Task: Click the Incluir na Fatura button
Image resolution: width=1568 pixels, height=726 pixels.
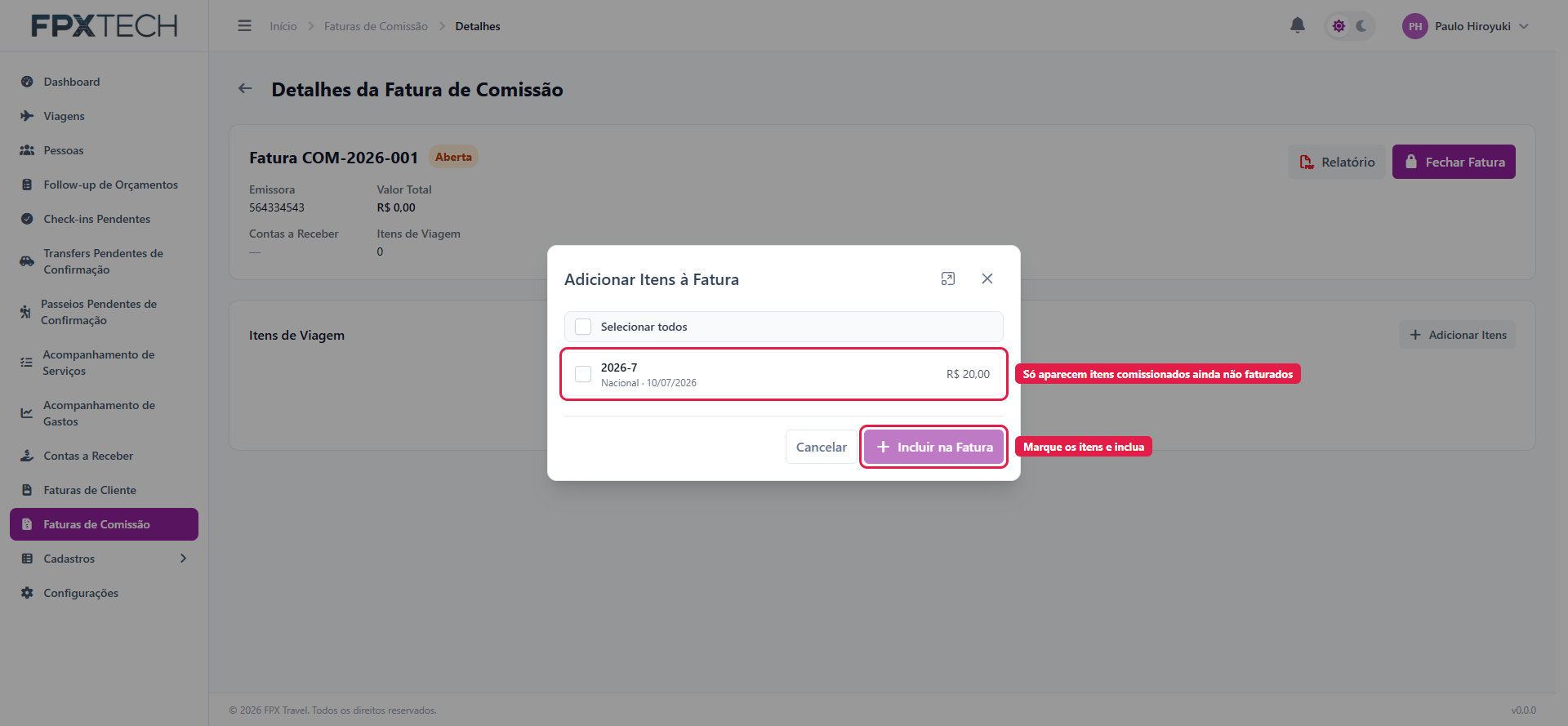Action: tap(933, 447)
